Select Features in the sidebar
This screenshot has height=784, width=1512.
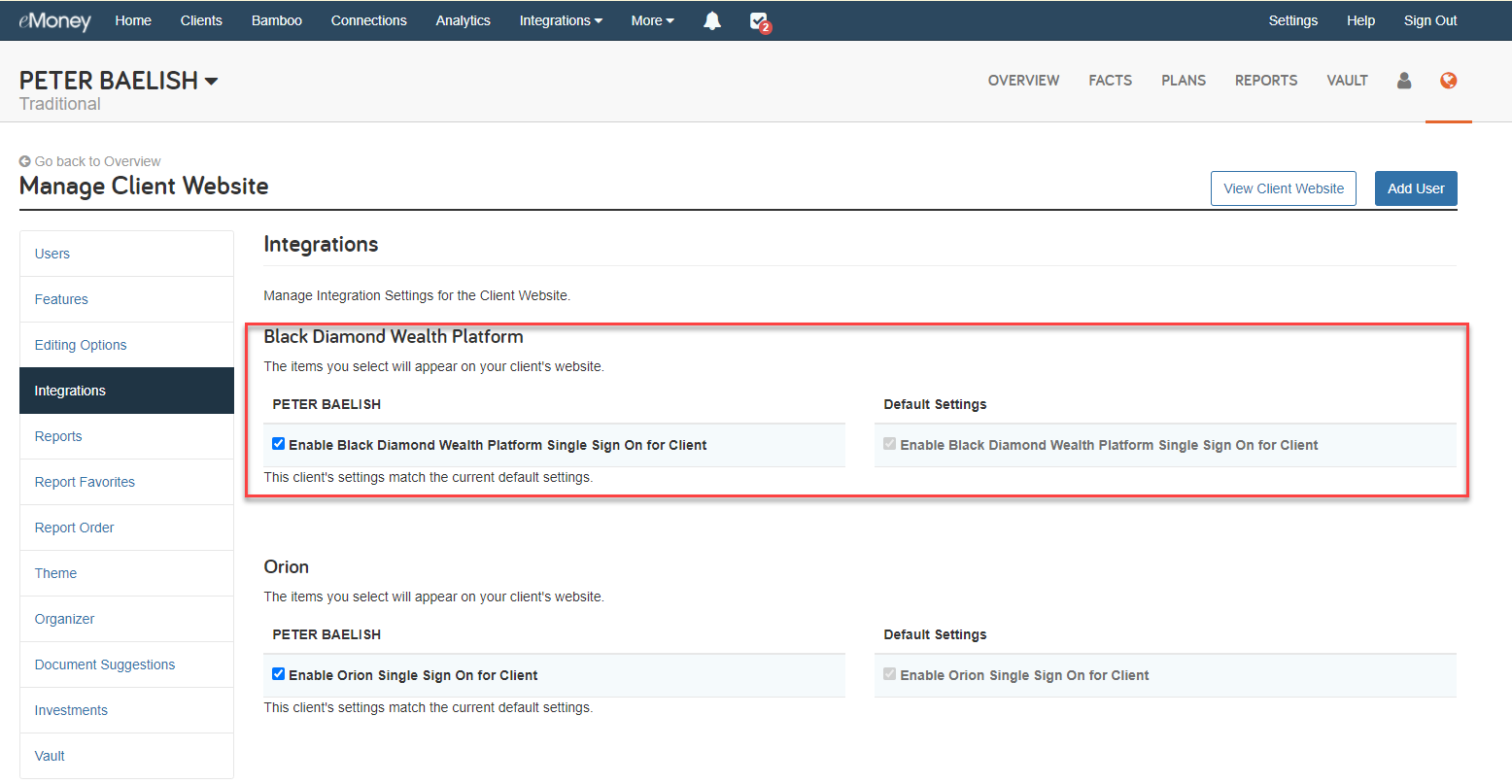point(126,299)
